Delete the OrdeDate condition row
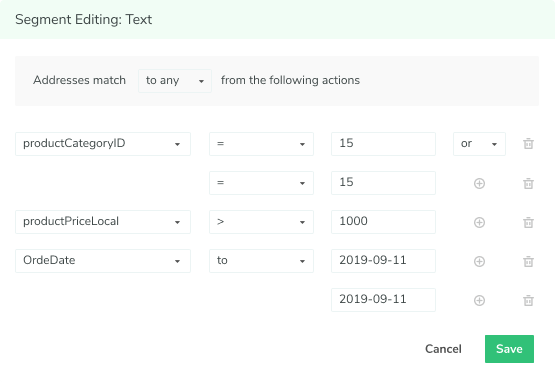This screenshot has width=555, height=382. [528, 261]
